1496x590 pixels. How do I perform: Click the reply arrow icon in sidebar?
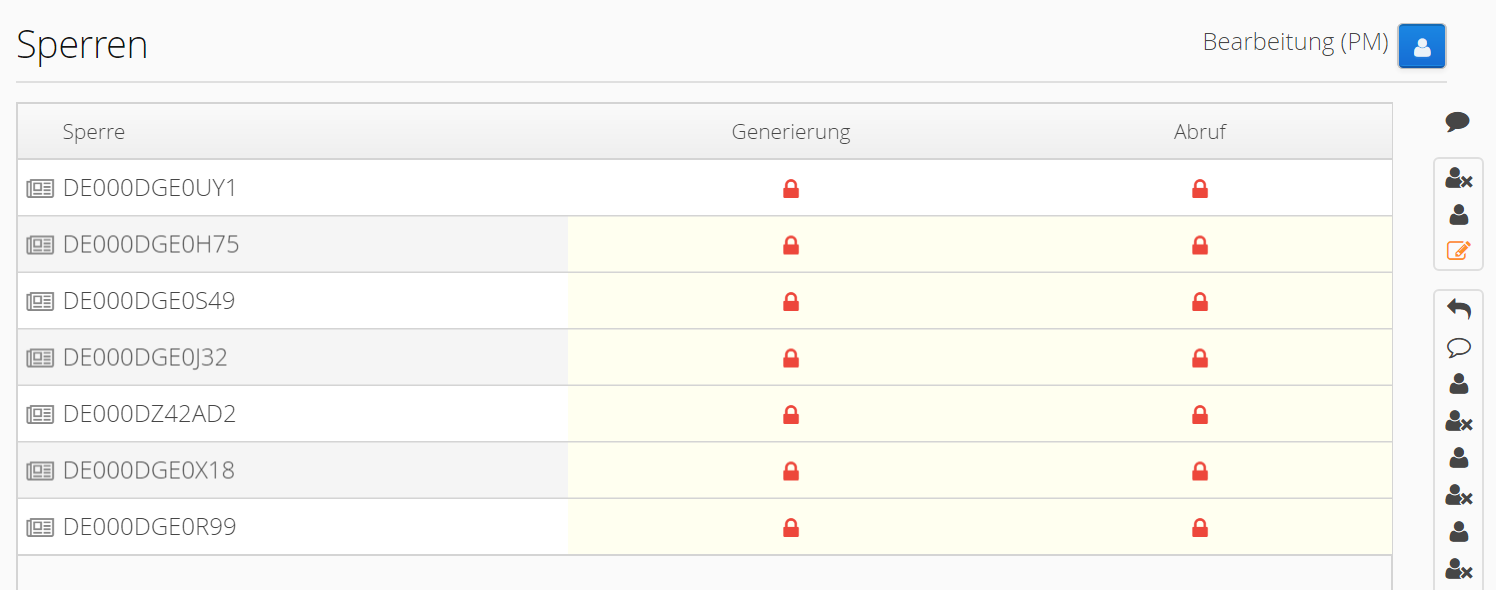(1458, 310)
